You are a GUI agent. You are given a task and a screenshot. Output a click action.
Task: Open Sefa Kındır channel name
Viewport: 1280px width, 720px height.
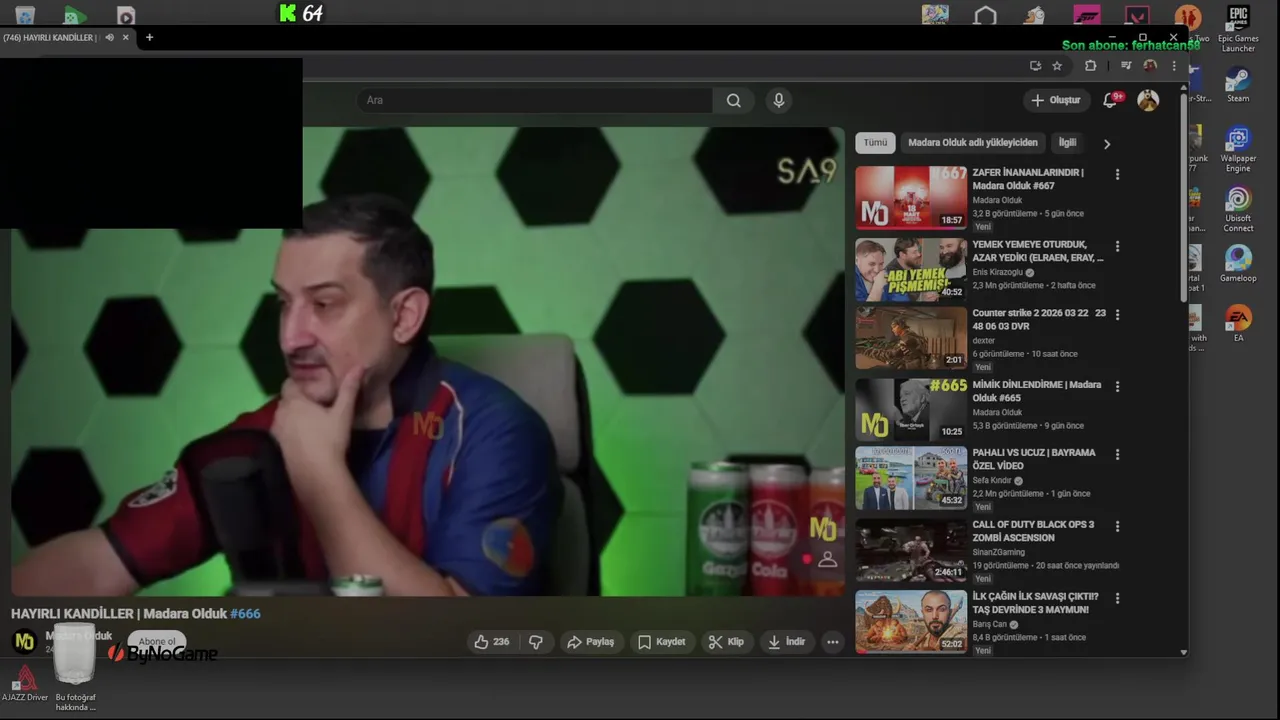pos(991,481)
